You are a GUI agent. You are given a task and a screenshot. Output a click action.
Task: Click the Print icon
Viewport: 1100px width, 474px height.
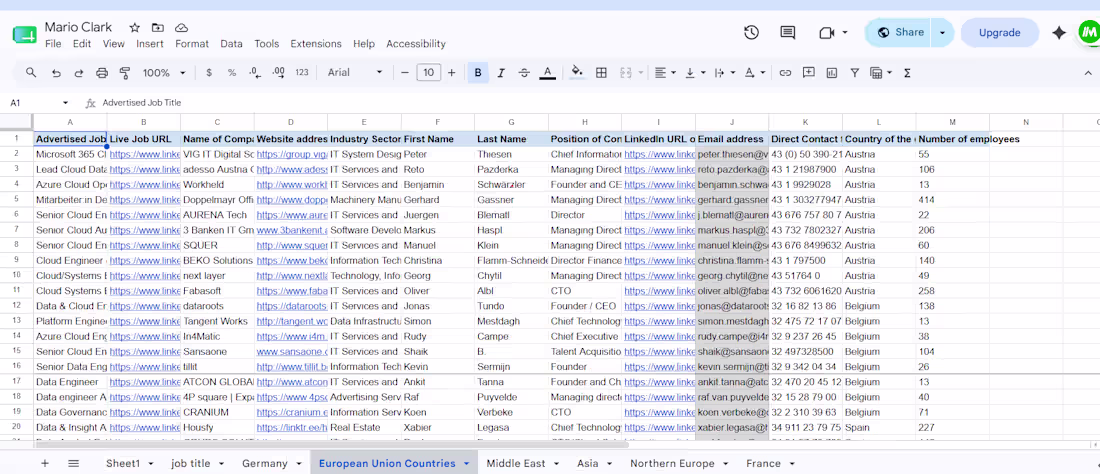tap(102, 72)
